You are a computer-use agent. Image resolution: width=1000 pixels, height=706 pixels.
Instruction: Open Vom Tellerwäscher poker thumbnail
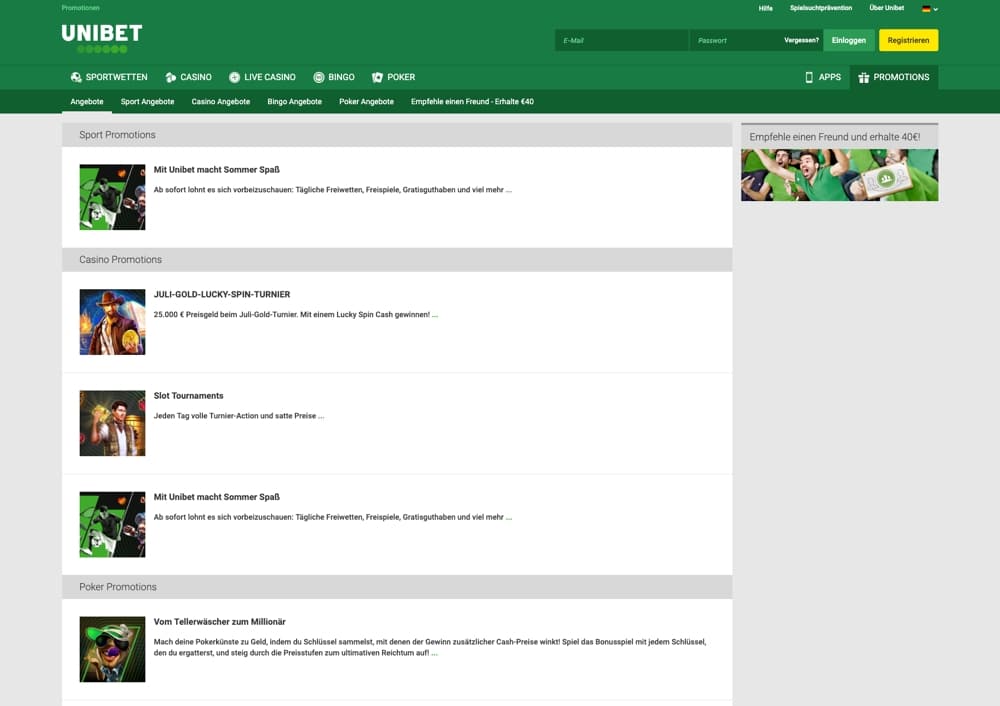[112, 649]
